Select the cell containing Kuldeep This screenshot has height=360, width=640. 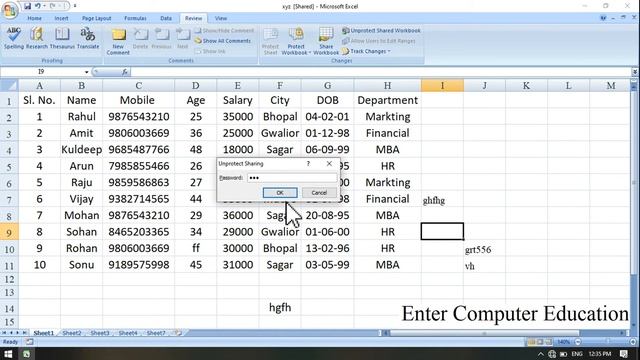click(82, 150)
